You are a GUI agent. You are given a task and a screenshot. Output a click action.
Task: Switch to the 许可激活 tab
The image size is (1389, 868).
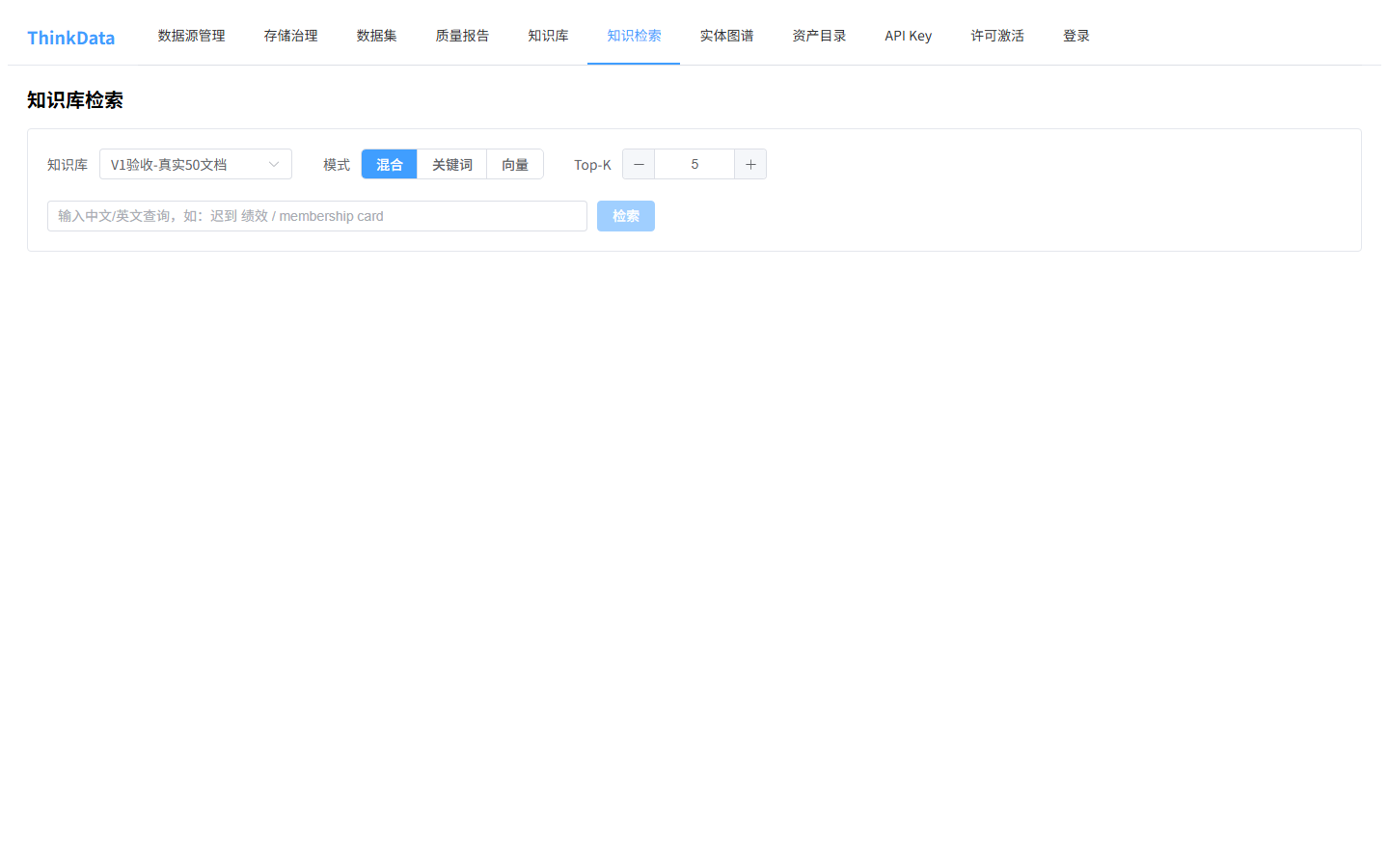pos(997,36)
